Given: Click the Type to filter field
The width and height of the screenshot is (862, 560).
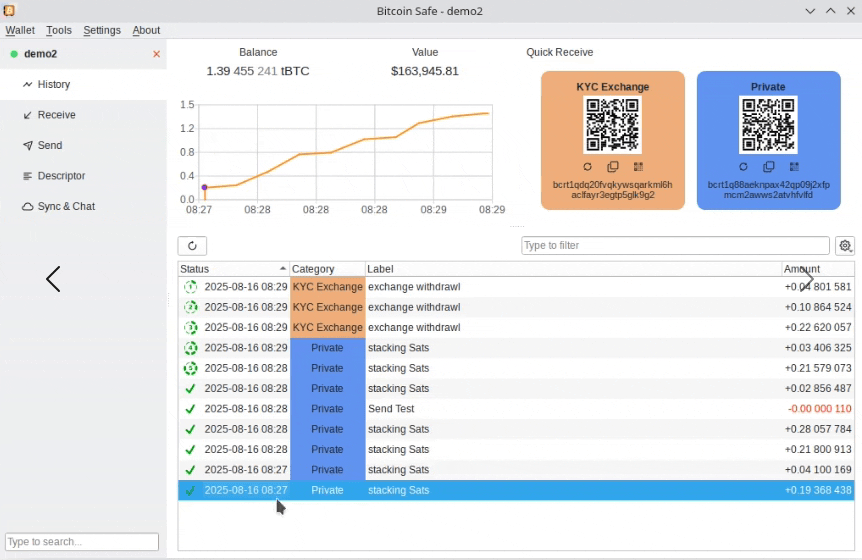Looking at the screenshot, I should (675, 246).
